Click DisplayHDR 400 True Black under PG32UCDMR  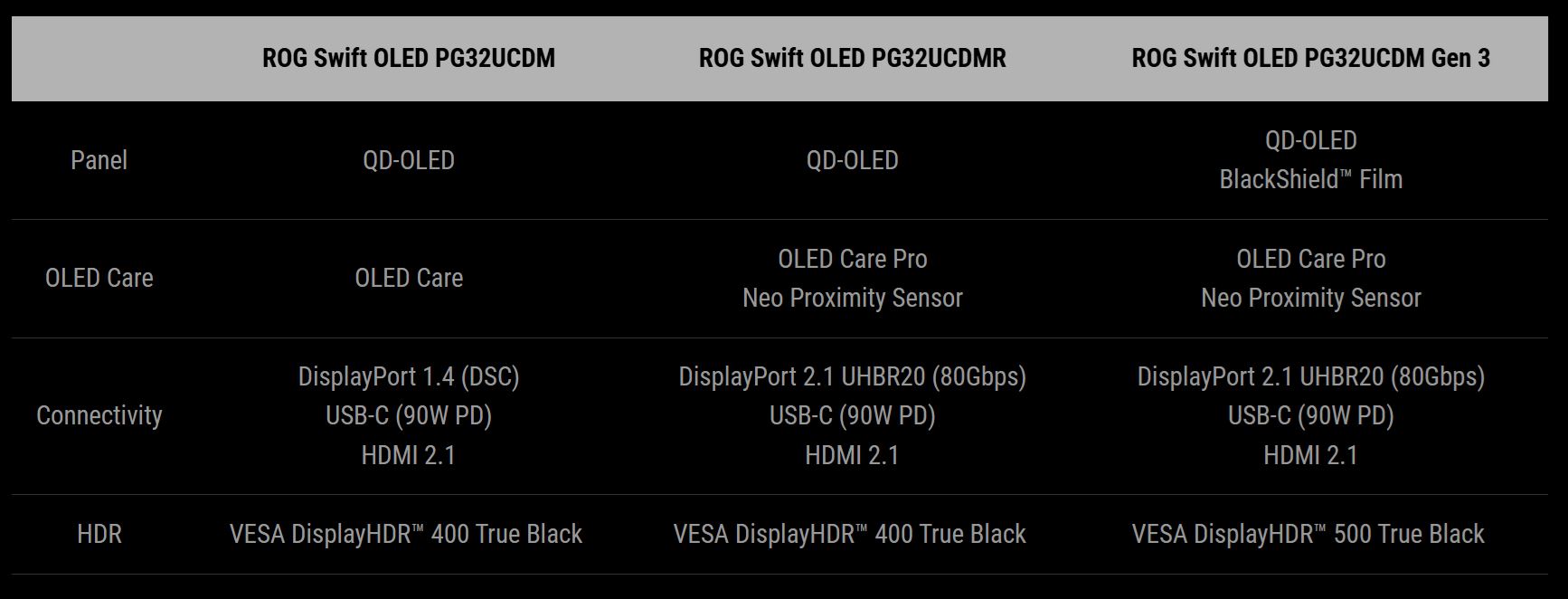pyautogui.click(x=849, y=534)
